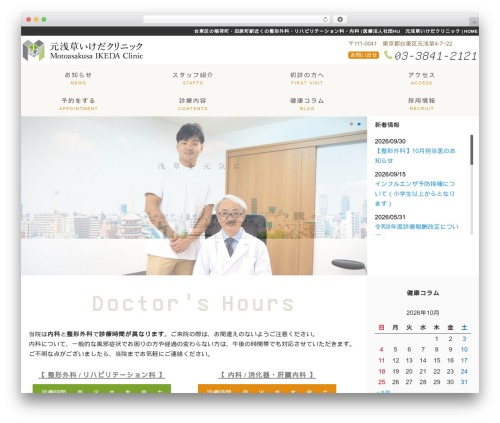The height and width of the screenshot is (423, 500).
Task: Select calendar date 29
Action: 437,382
